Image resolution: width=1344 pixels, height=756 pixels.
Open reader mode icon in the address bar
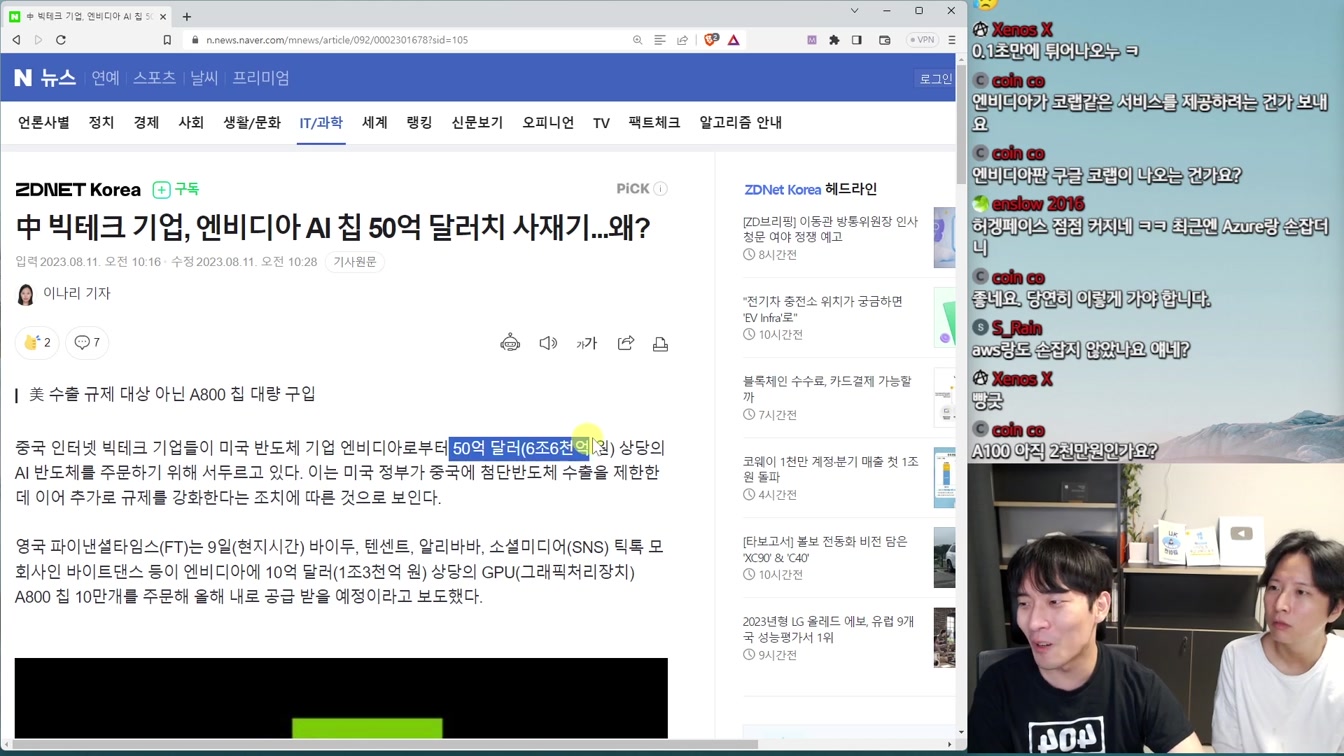click(660, 40)
